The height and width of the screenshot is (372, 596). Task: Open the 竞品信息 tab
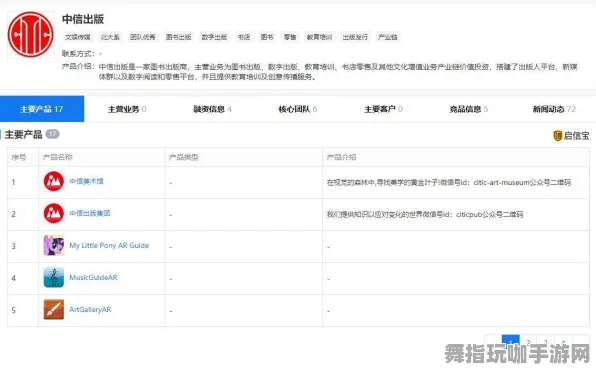pos(468,109)
